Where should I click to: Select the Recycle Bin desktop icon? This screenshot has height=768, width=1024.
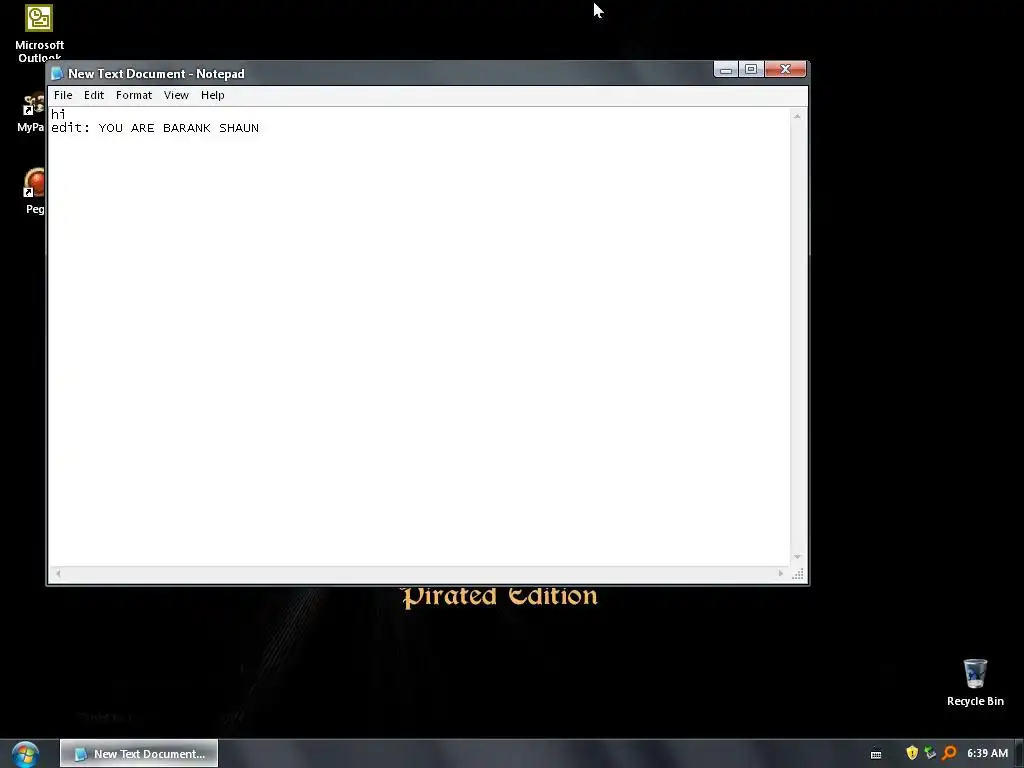point(975,682)
